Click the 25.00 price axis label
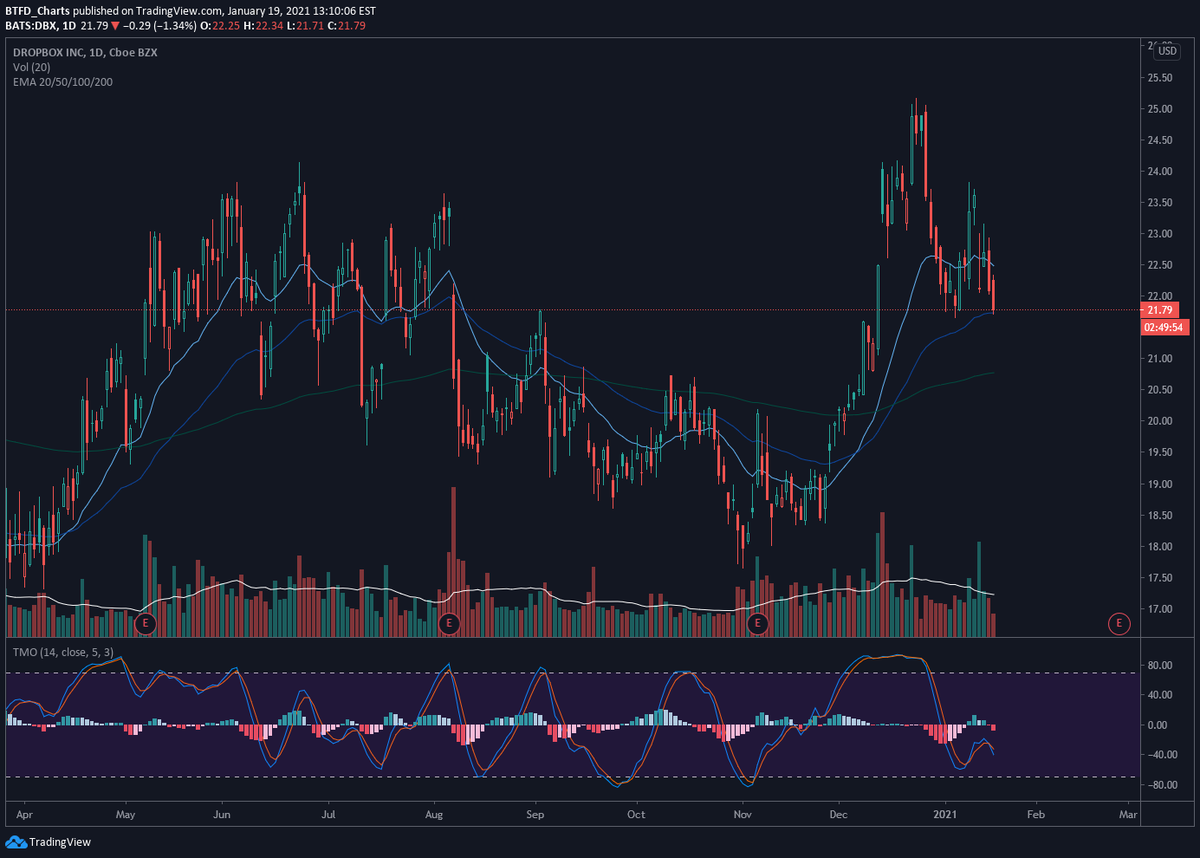 [1160, 109]
